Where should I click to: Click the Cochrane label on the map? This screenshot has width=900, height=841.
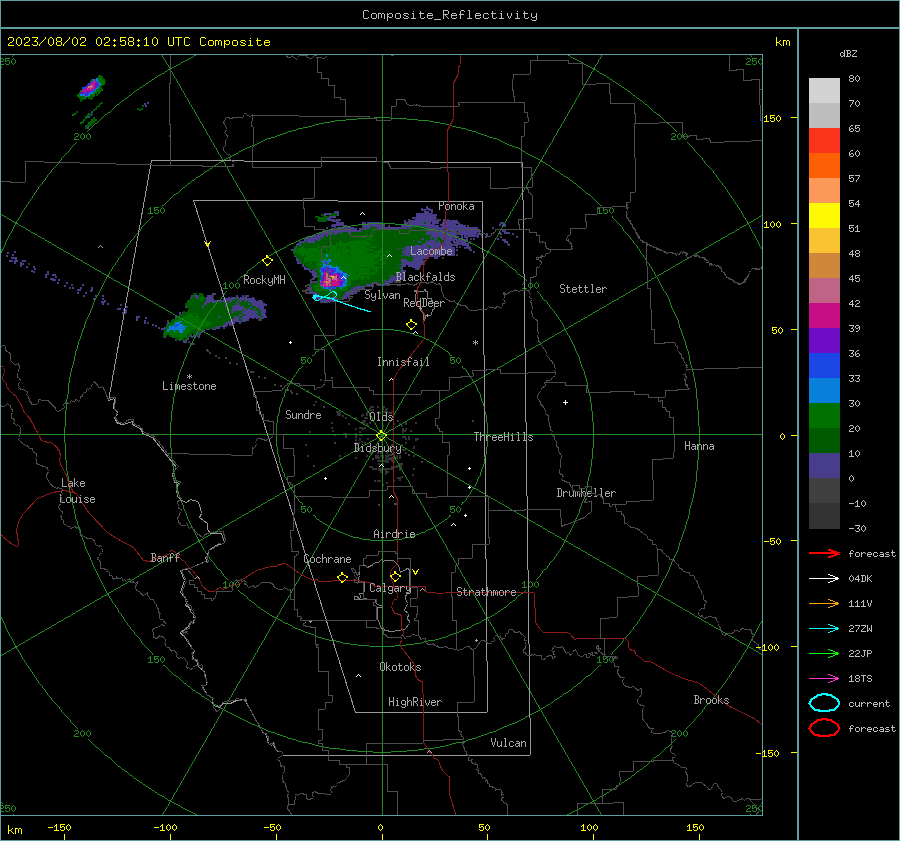pyautogui.click(x=327, y=559)
